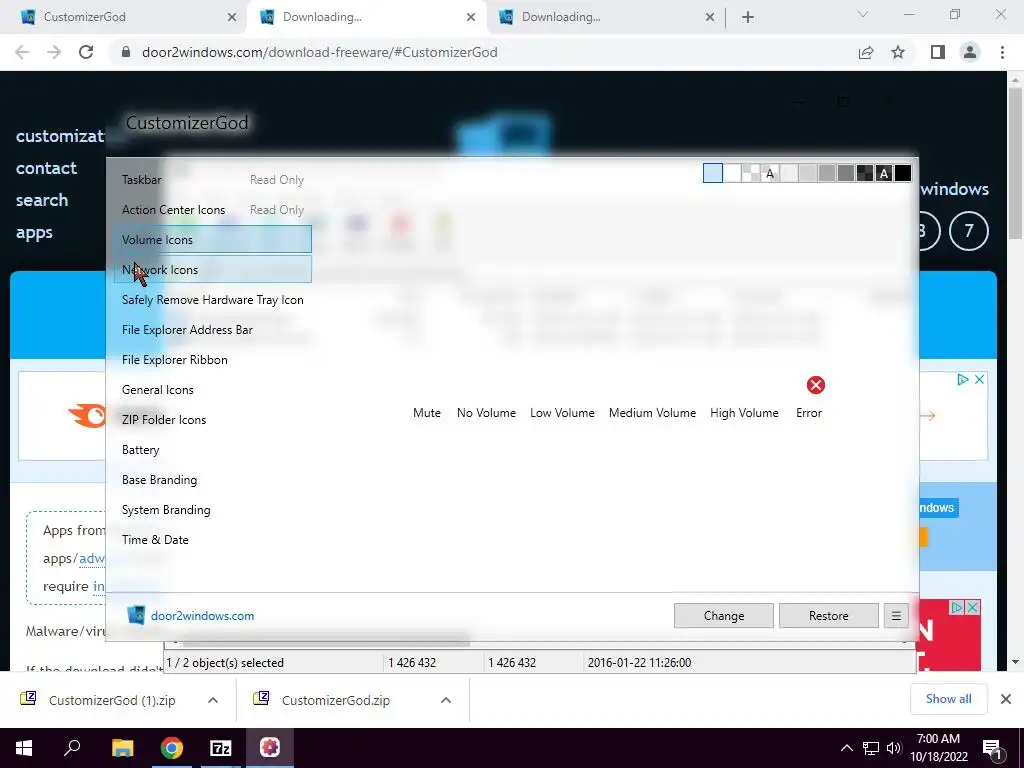Image resolution: width=1024 pixels, height=768 pixels.
Task: Click the circled 7 Windows version button
Action: point(968,231)
